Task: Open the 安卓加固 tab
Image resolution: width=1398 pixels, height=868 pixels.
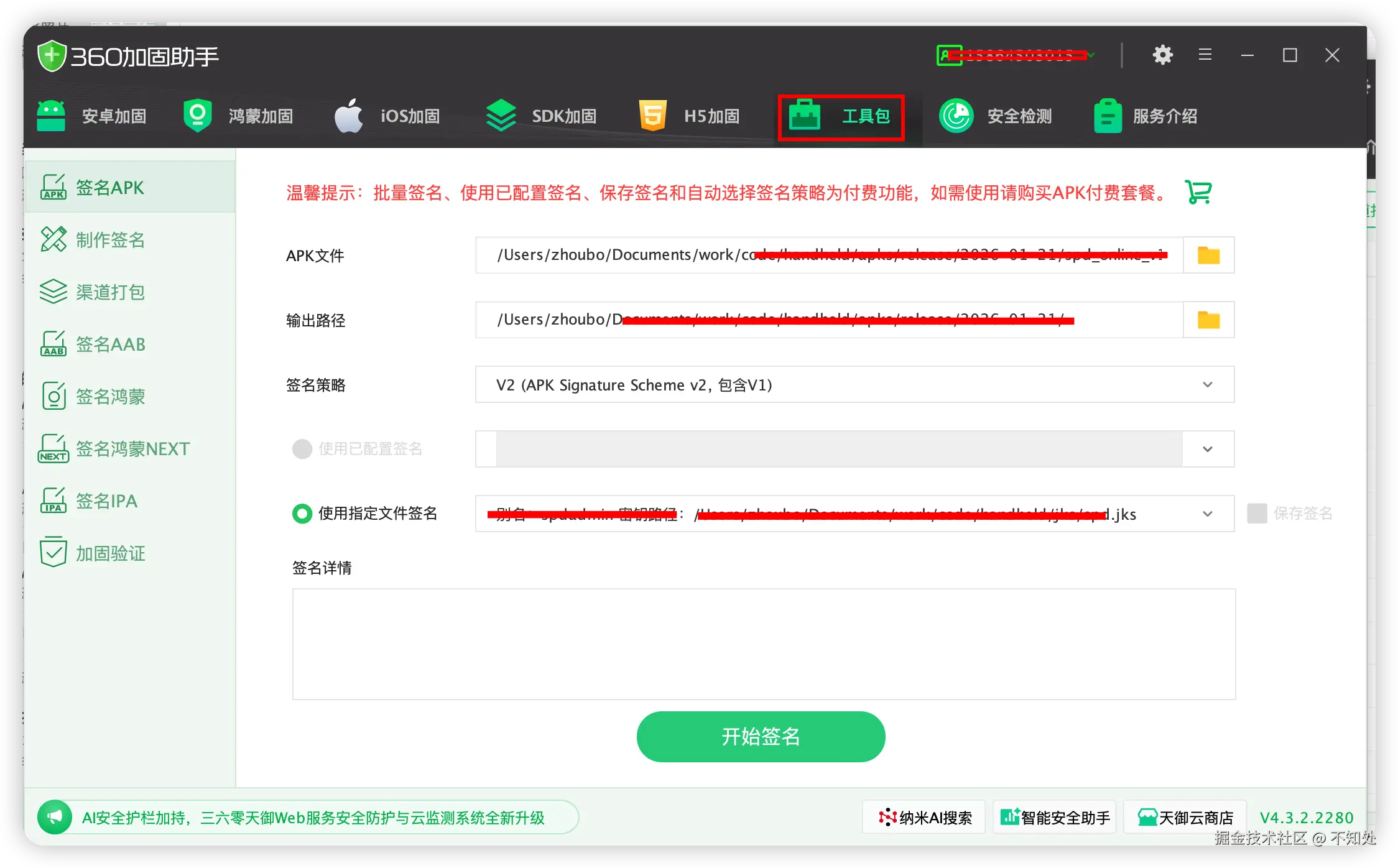Action: pyautogui.click(x=91, y=116)
